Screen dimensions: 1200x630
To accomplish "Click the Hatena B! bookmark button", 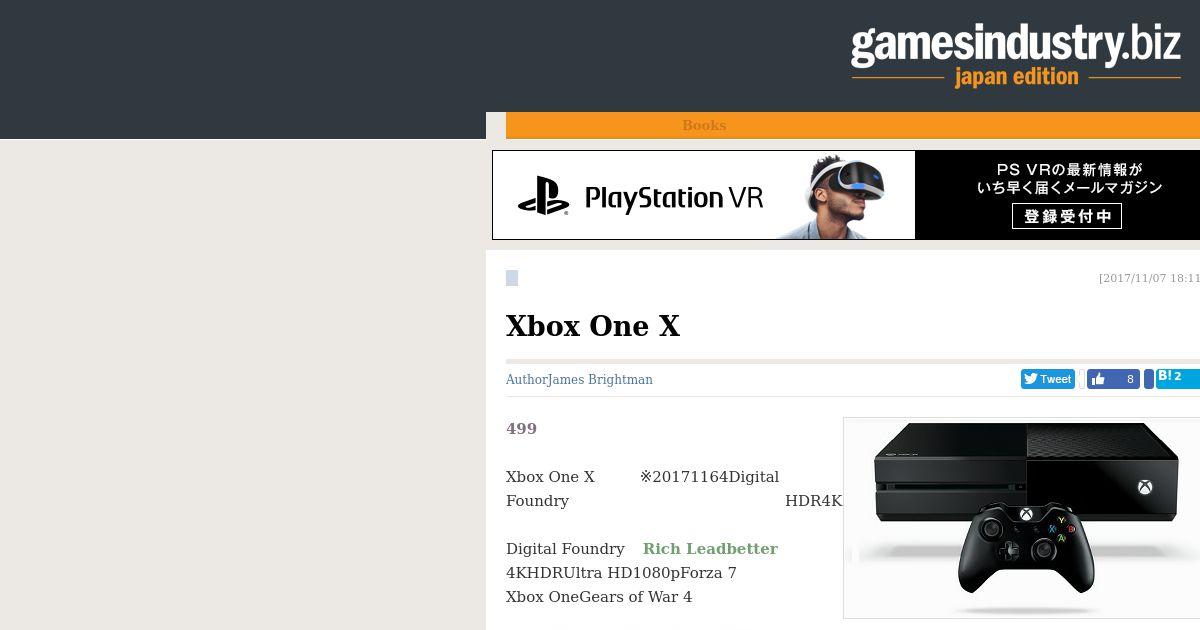I will pos(1177,378).
